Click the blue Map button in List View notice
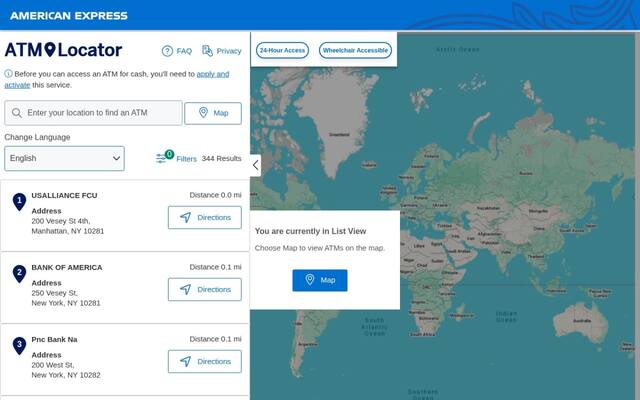This screenshot has width=640, height=400. tap(320, 280)
